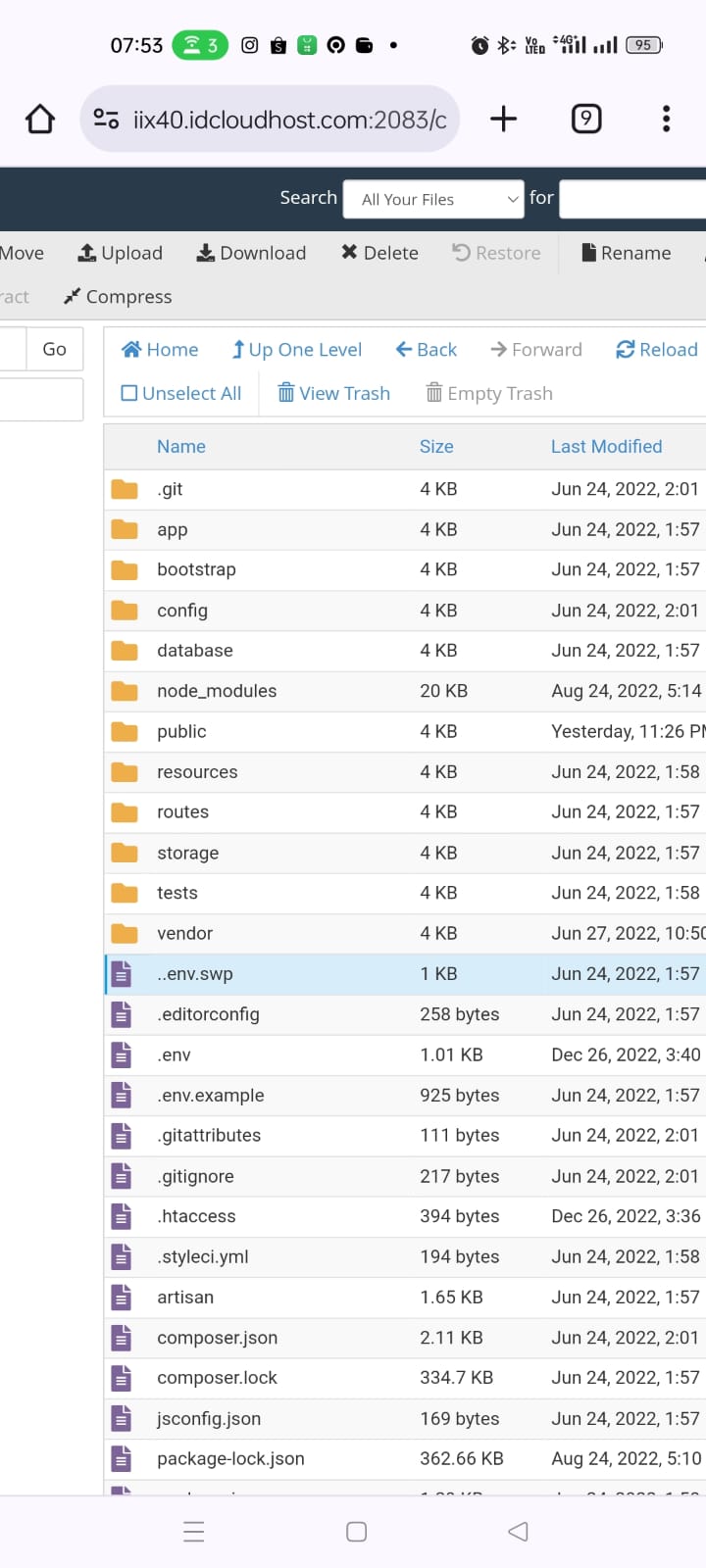Click the Rename file icon

pos(588,253)
